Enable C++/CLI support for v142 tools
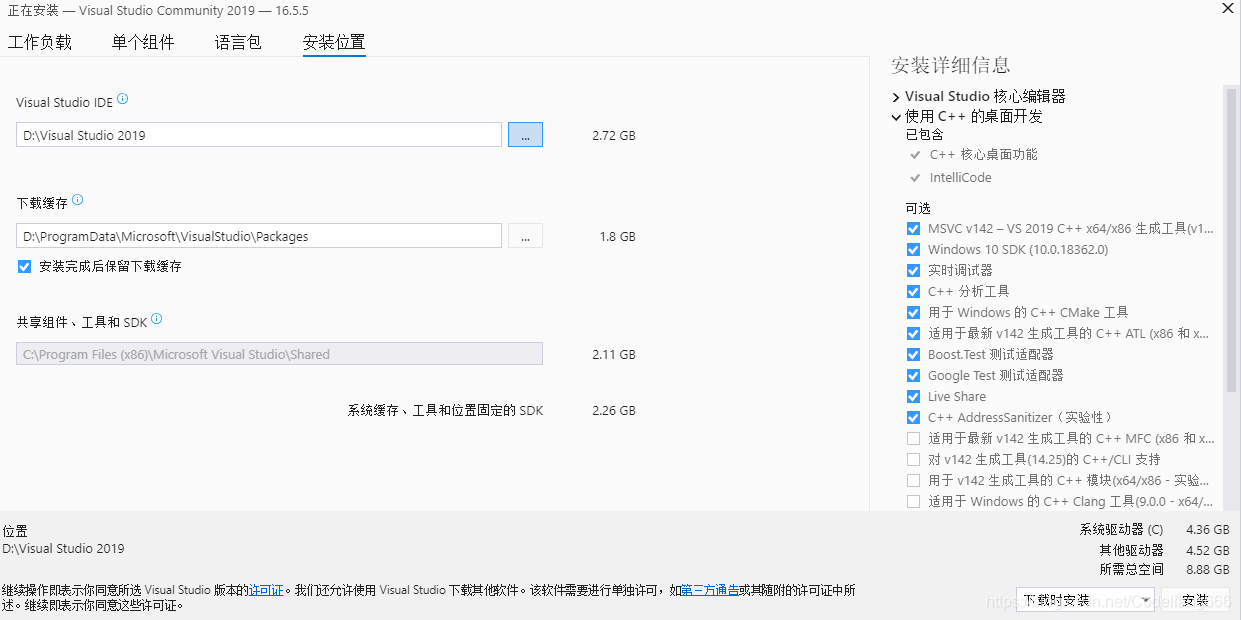This screenshot has width=1241, height=620. point(913,460)
